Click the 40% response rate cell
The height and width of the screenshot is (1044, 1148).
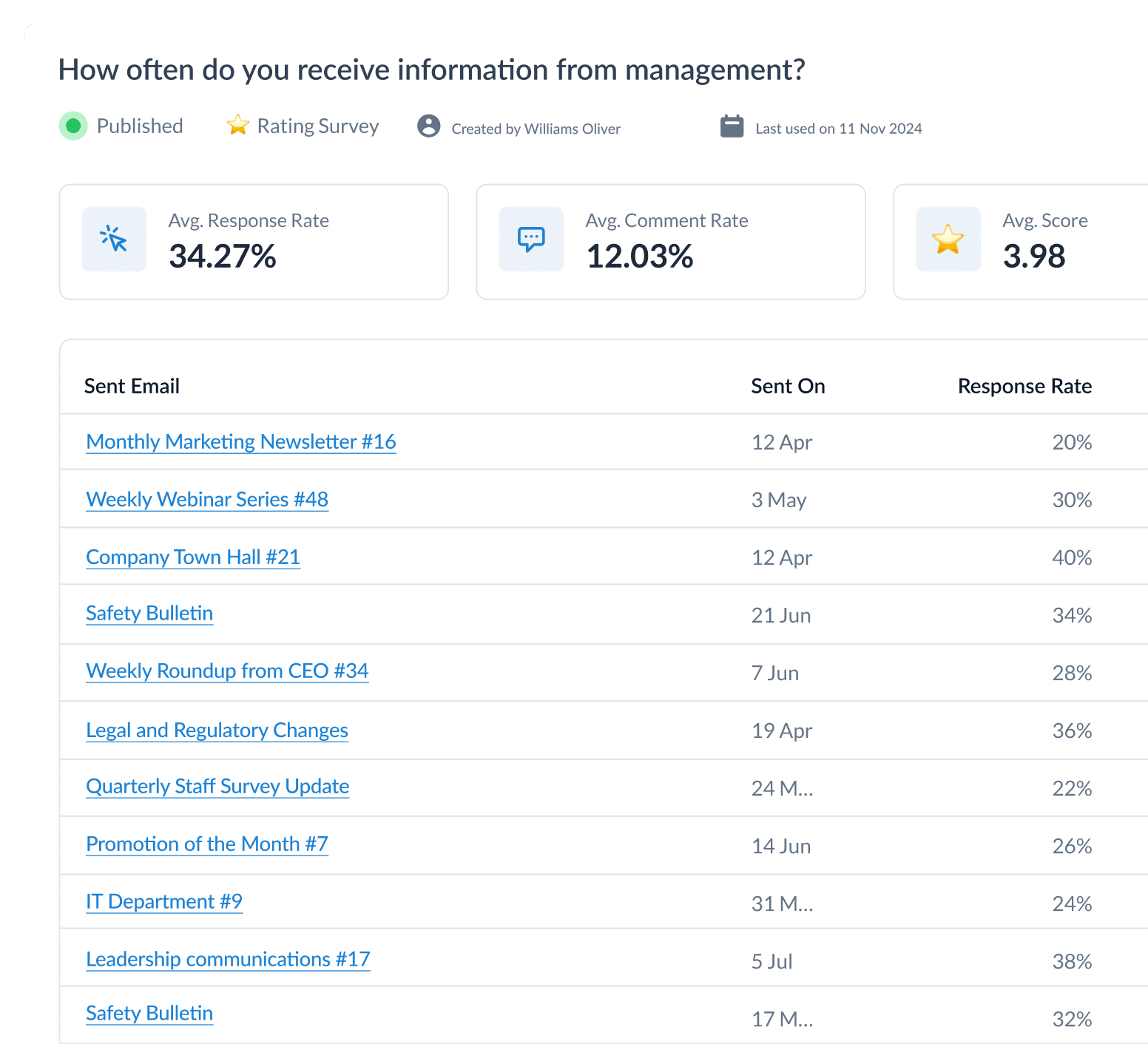(1072, 557)
